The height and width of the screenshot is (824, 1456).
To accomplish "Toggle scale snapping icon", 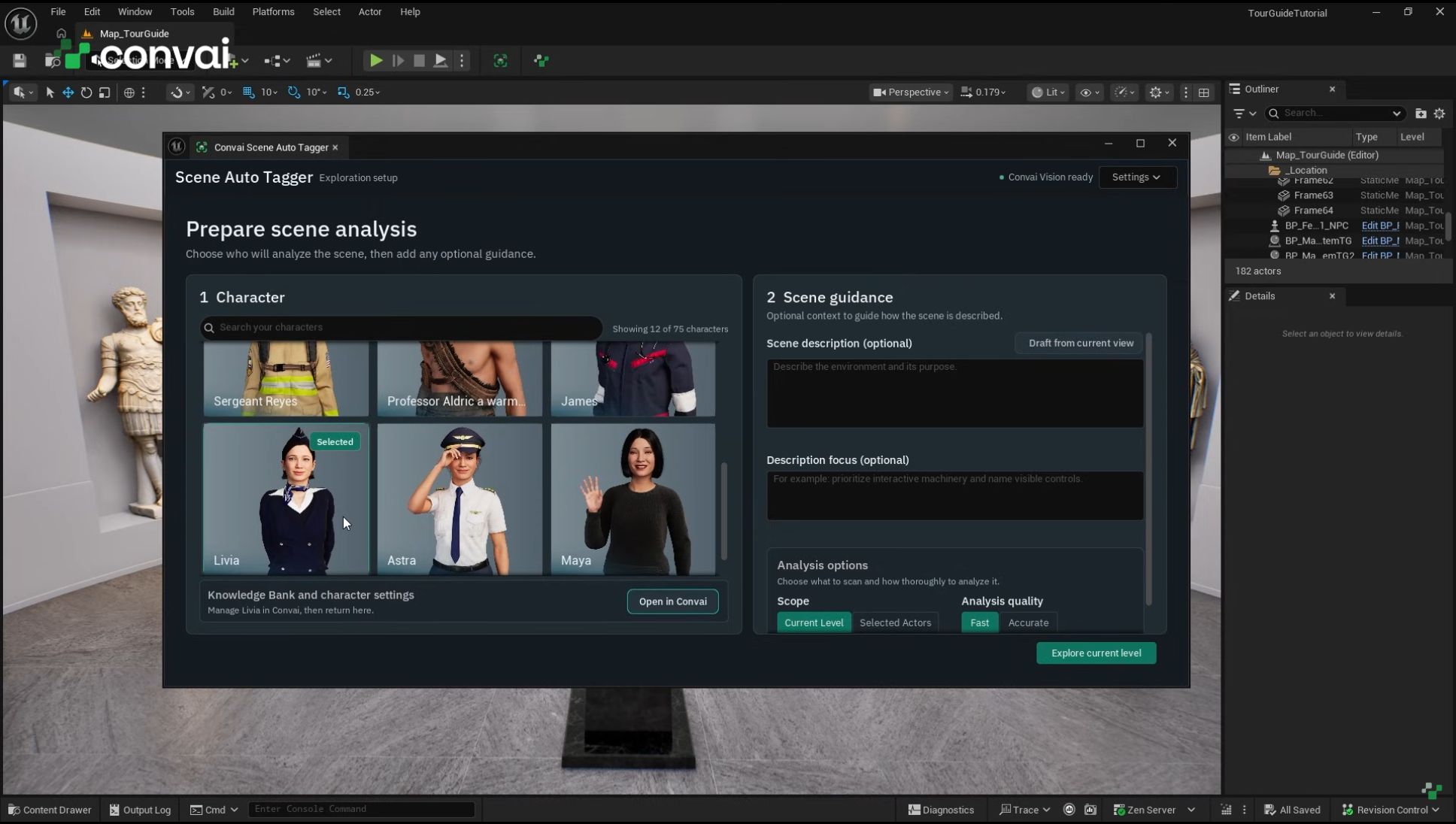I will 344,92.
